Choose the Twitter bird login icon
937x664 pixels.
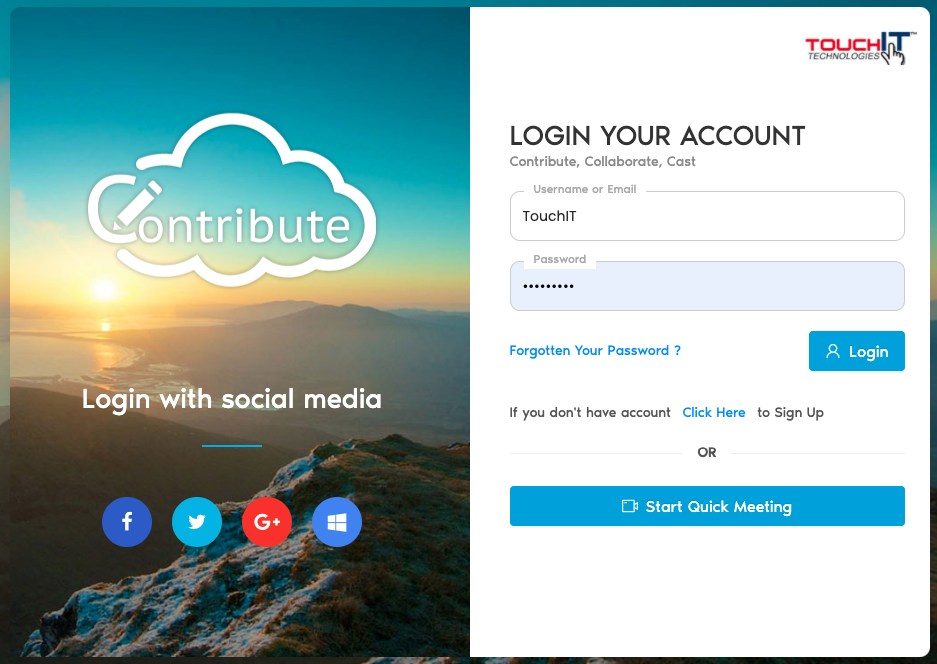tap(197, 522)
